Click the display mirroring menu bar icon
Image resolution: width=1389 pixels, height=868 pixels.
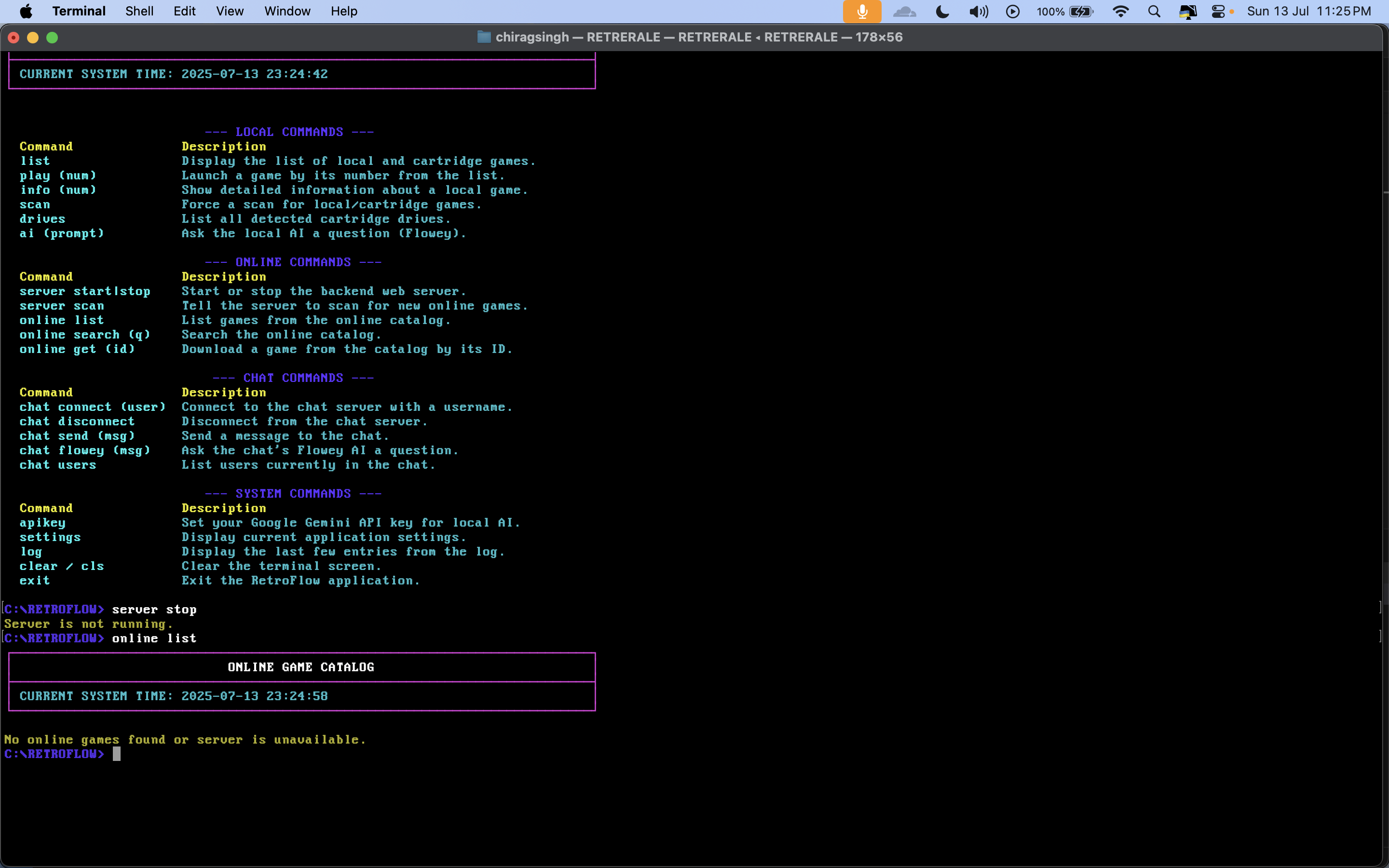coord(1187,12)
